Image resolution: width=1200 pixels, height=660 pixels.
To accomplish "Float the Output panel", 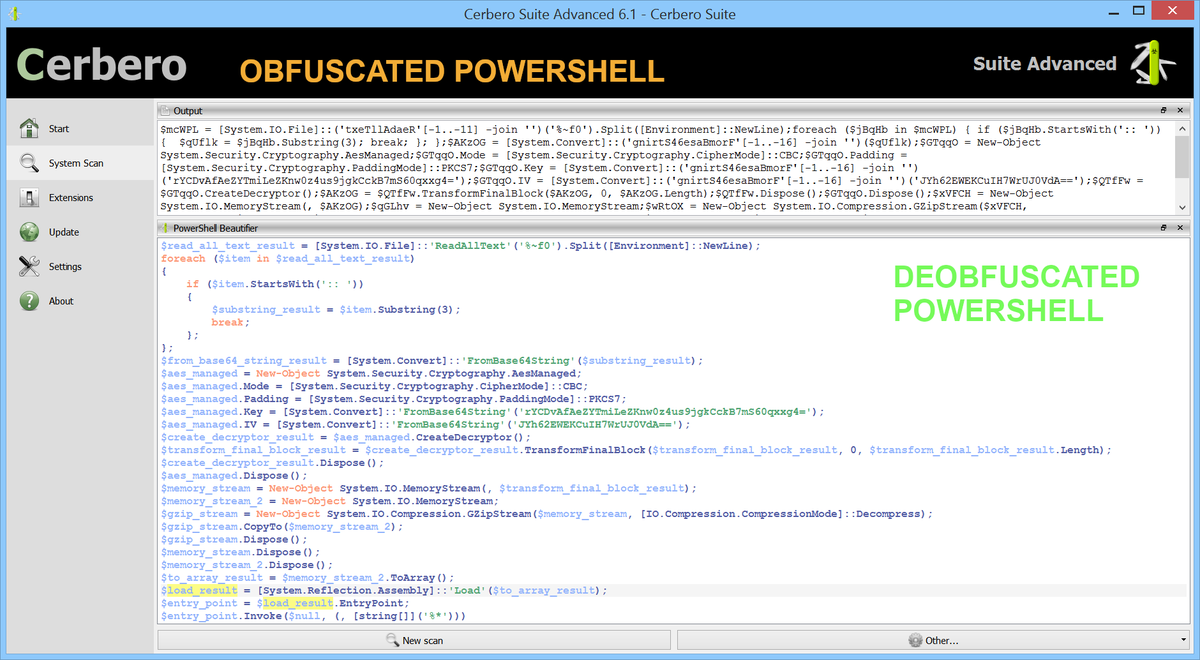I will (x=1163, y=111).
